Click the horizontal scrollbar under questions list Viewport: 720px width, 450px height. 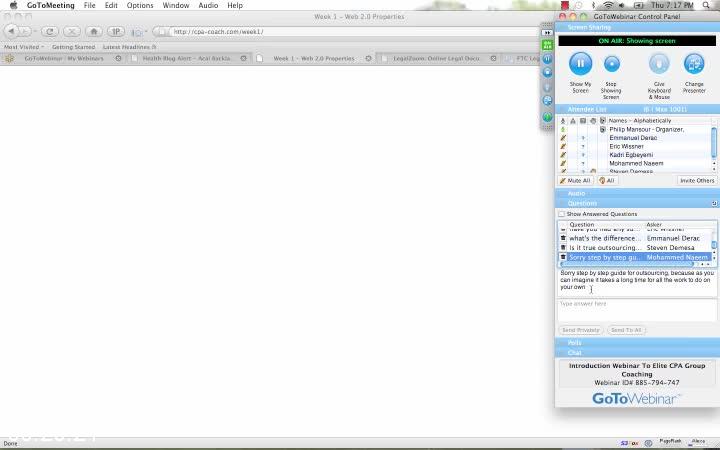tap(627, 264)
